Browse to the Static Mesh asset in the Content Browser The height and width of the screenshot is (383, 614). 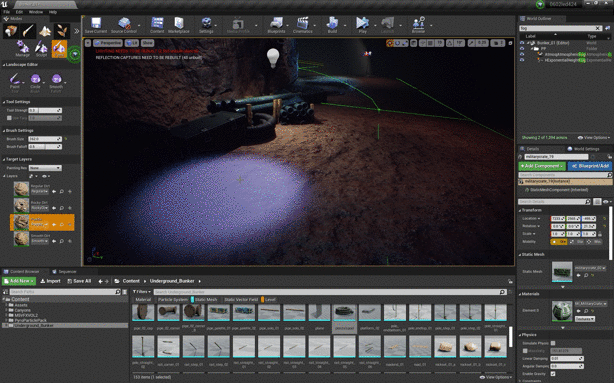click(586, 275)
